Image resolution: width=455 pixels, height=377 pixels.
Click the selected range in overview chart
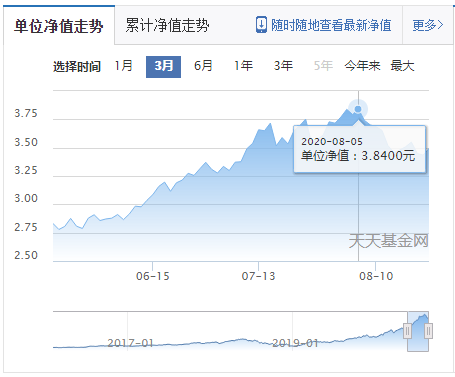click(418, 331)
